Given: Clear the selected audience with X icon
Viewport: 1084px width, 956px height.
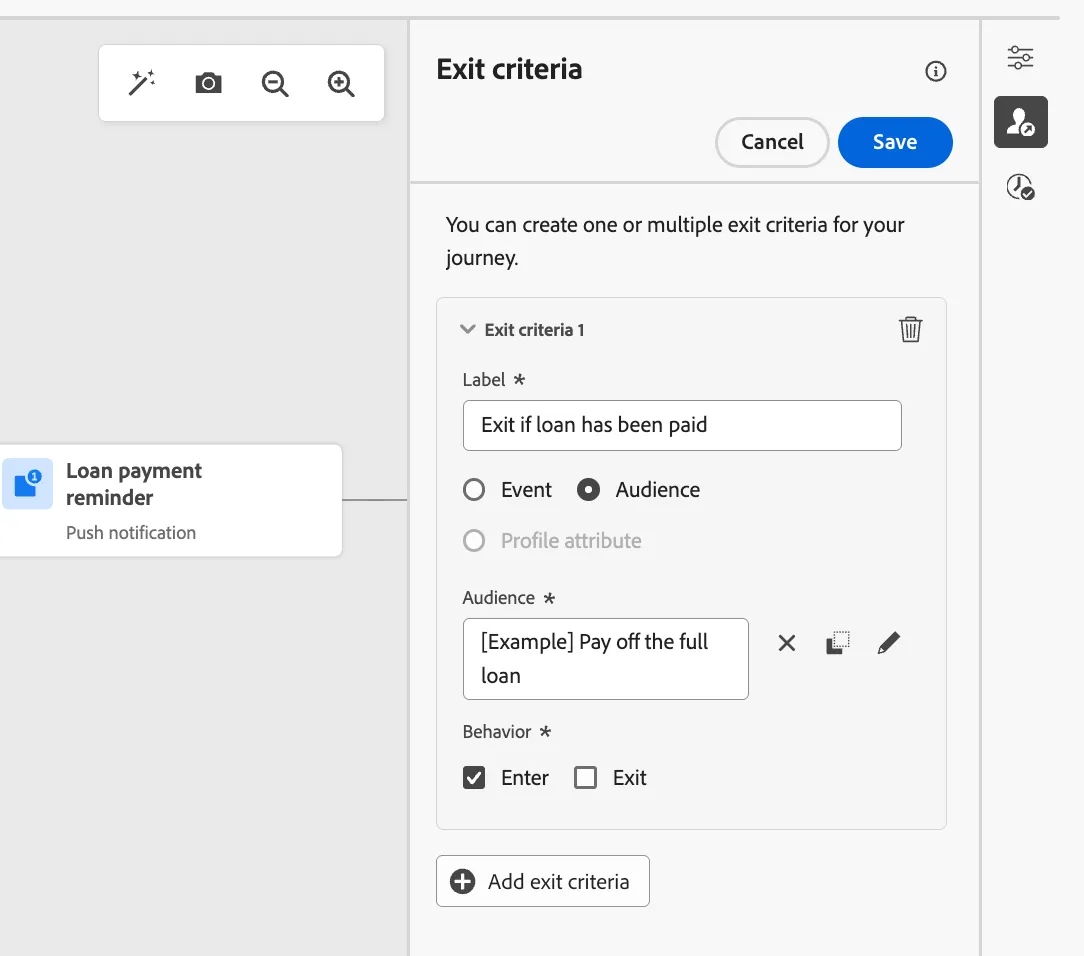Looking at the screenshot, I should (x=787, y=643).
